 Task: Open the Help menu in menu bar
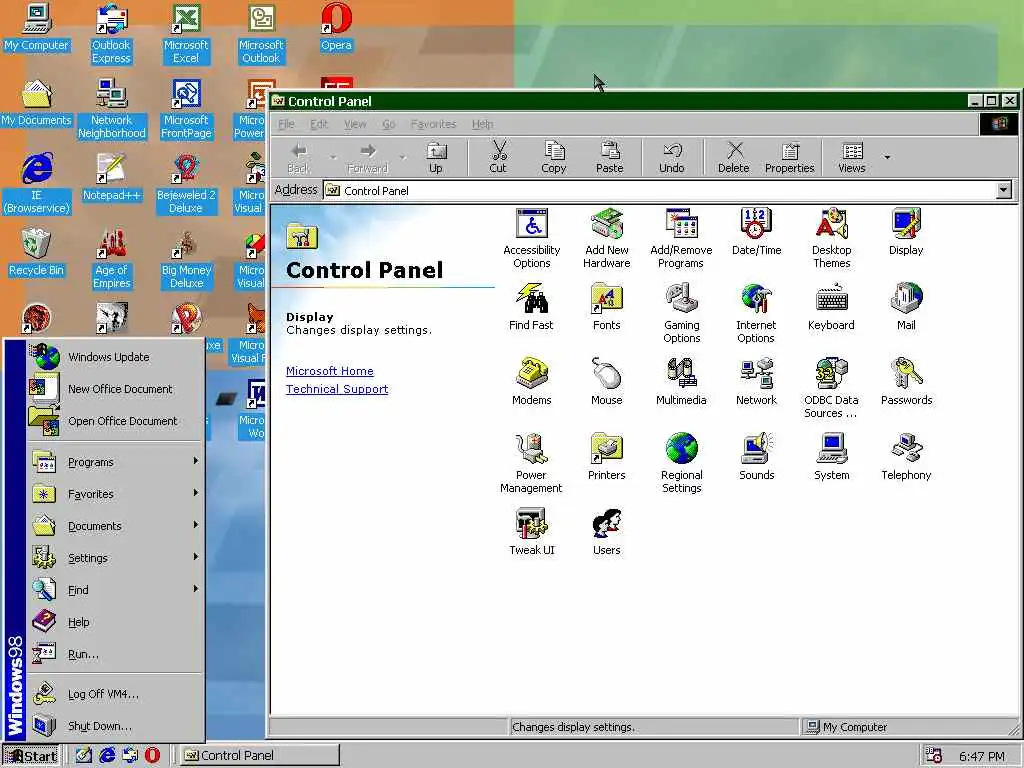click(x=483, y=124)
